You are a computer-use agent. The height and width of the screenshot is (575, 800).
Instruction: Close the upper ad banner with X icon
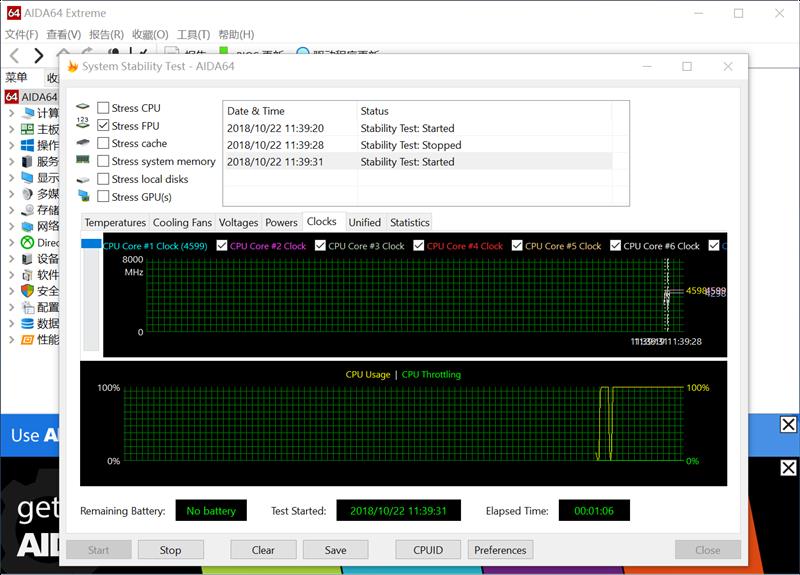click(788, 424)
